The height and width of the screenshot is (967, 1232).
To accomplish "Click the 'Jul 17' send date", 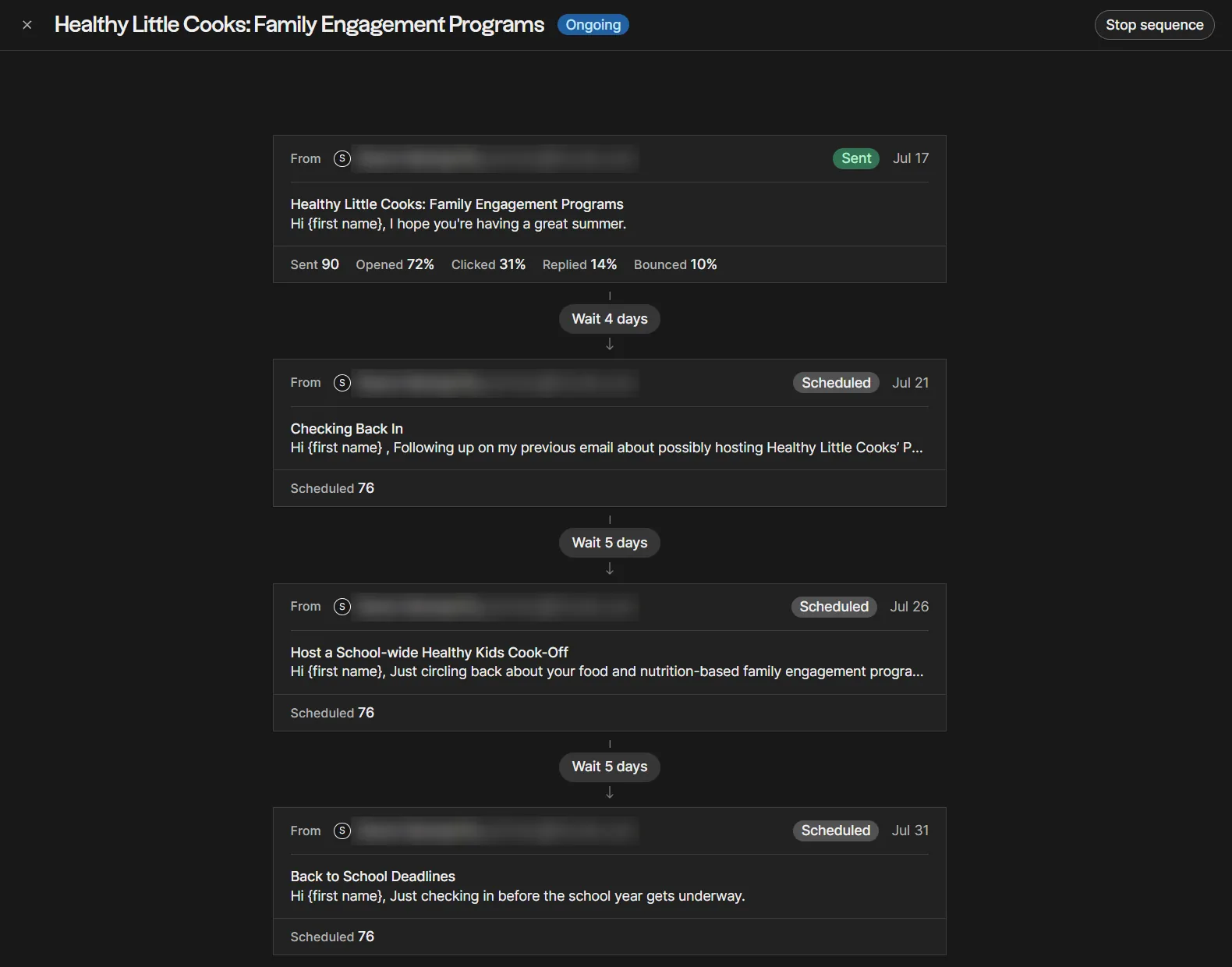I will click(911, 158).
